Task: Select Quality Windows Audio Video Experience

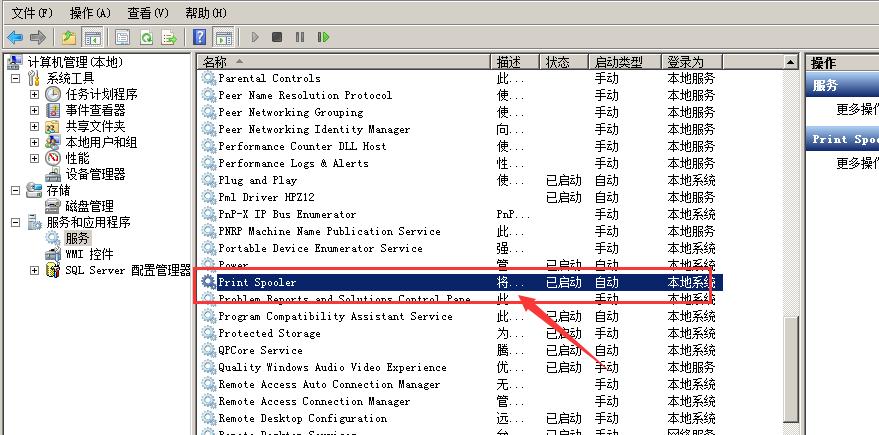Action: click(332, 368)
